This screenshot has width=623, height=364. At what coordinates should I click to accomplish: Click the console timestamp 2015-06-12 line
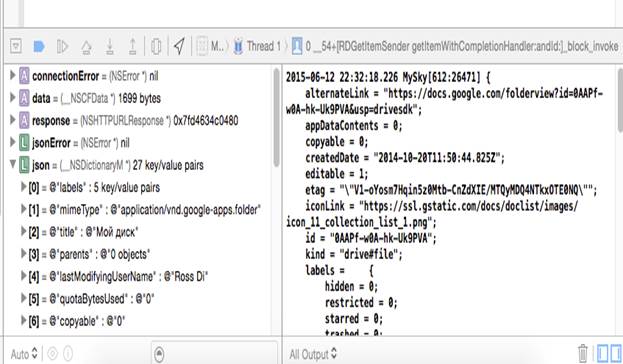(388, 77)
